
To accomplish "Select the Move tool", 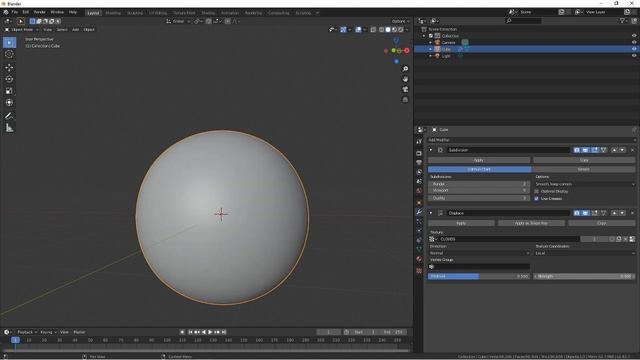I will point(9,67).
